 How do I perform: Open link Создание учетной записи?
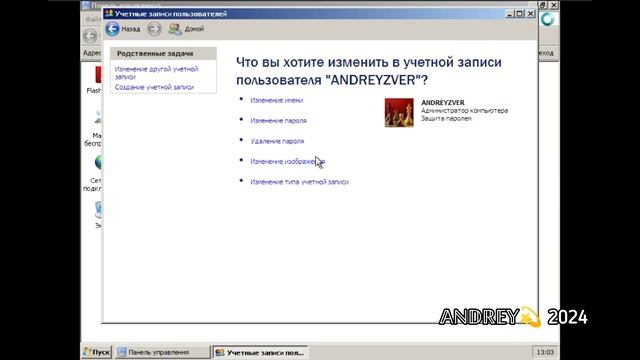point(154,87)
